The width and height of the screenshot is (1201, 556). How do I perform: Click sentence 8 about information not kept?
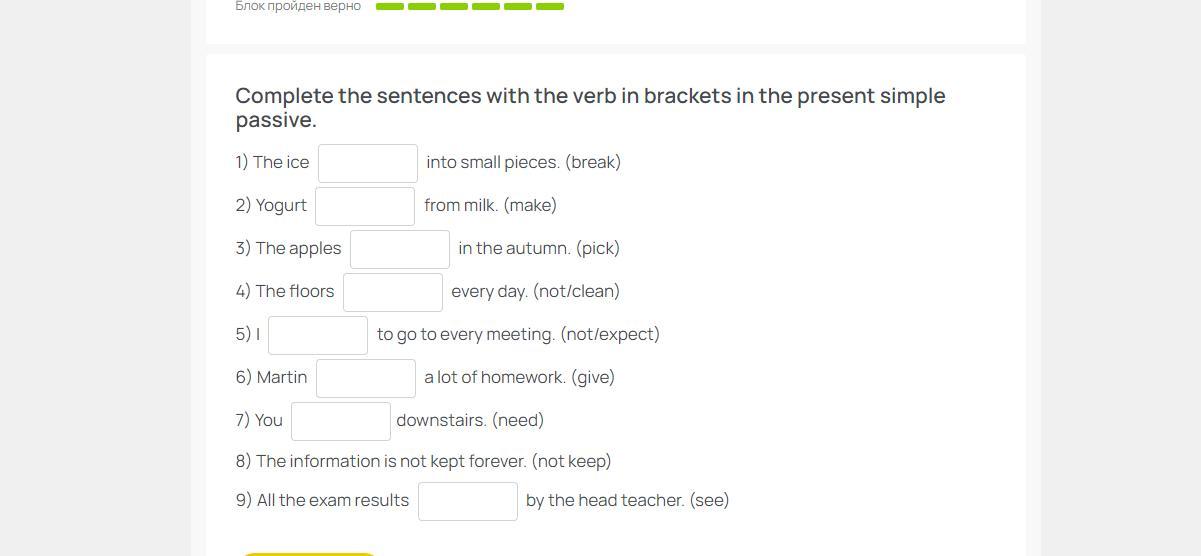pyautogui.click(x=423, y=461)
